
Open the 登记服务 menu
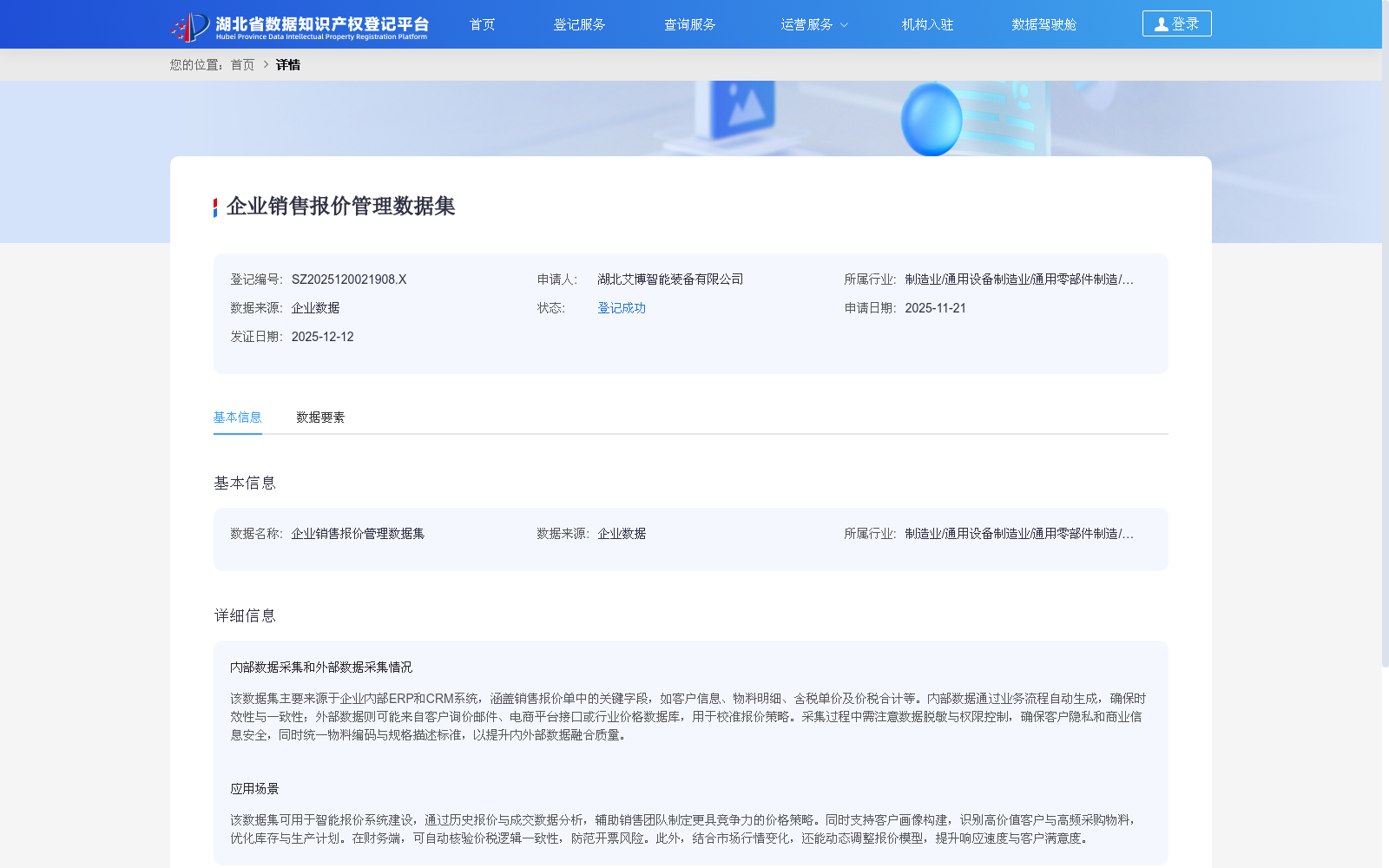point(579,24)
